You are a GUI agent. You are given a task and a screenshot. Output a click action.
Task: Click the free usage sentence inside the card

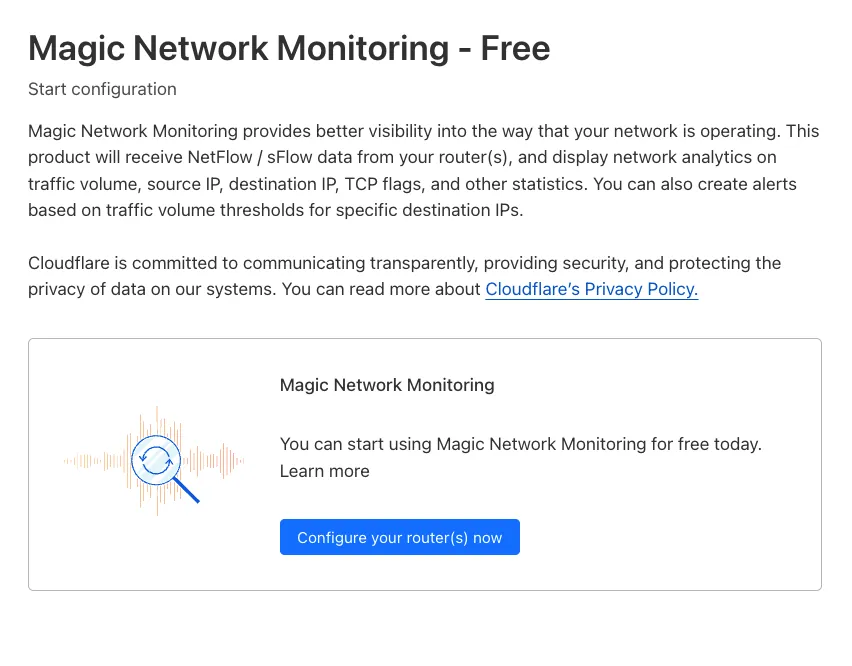tap(520, 444)
